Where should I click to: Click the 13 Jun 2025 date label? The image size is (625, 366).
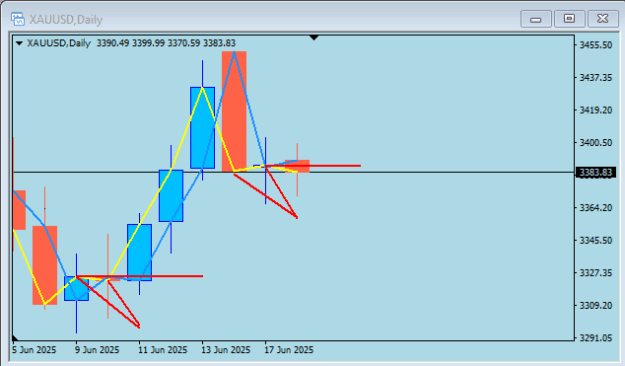coord(226,350)
